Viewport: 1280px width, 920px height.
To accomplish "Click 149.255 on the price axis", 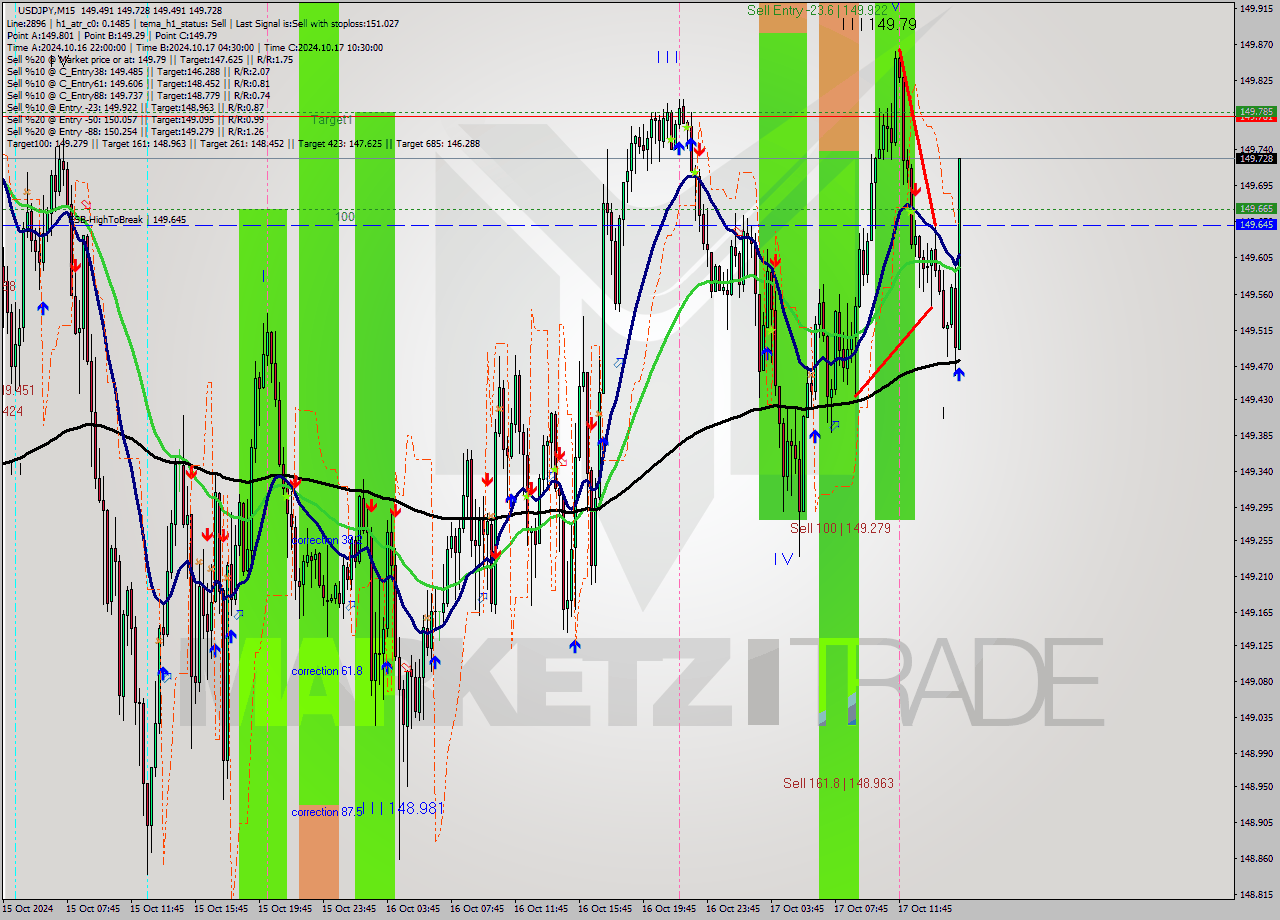I will point(1256,540).
